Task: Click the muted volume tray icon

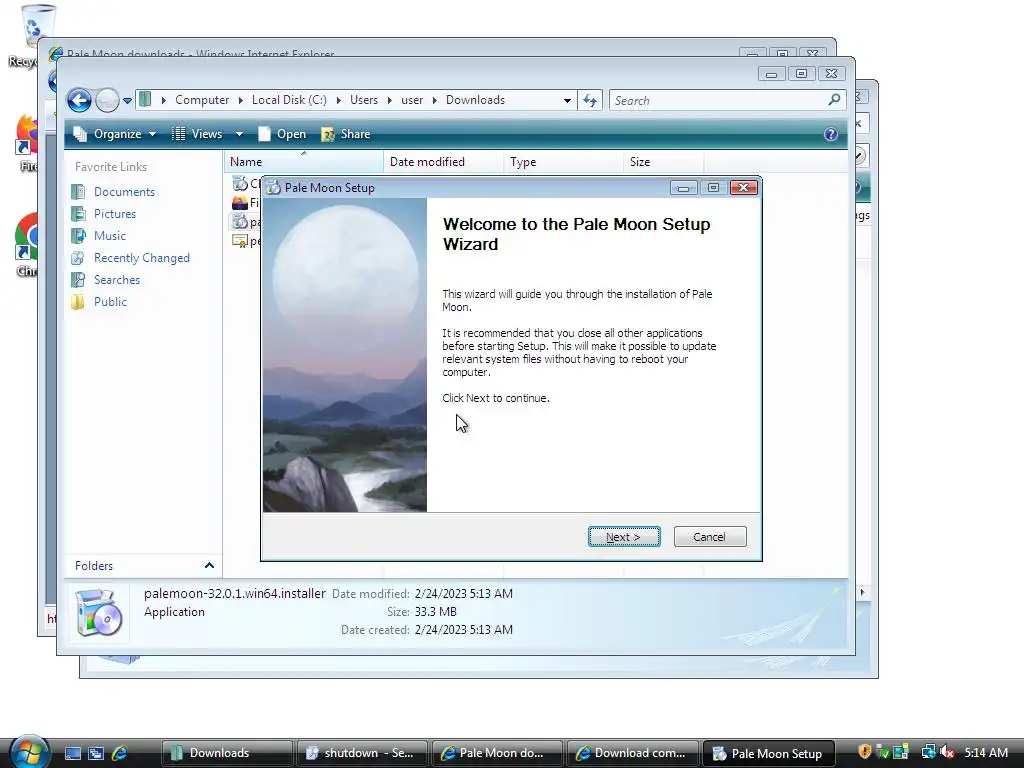Action: pyautogui.click(x=948, y=752)
